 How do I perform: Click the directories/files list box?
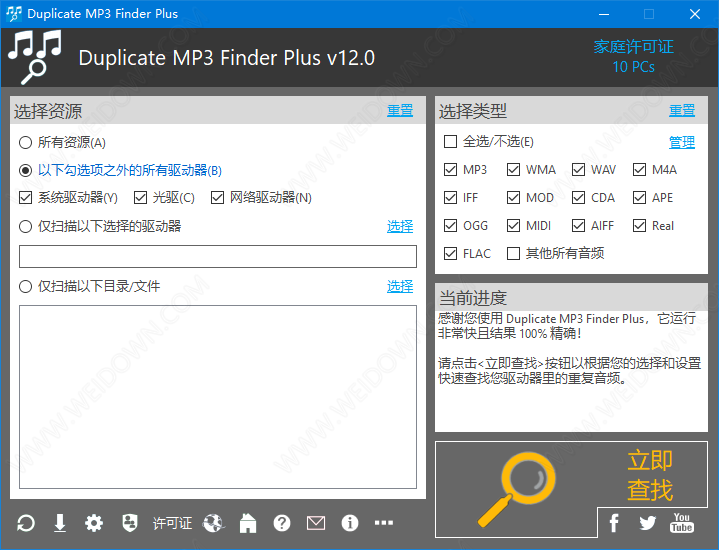pos(218,397)
